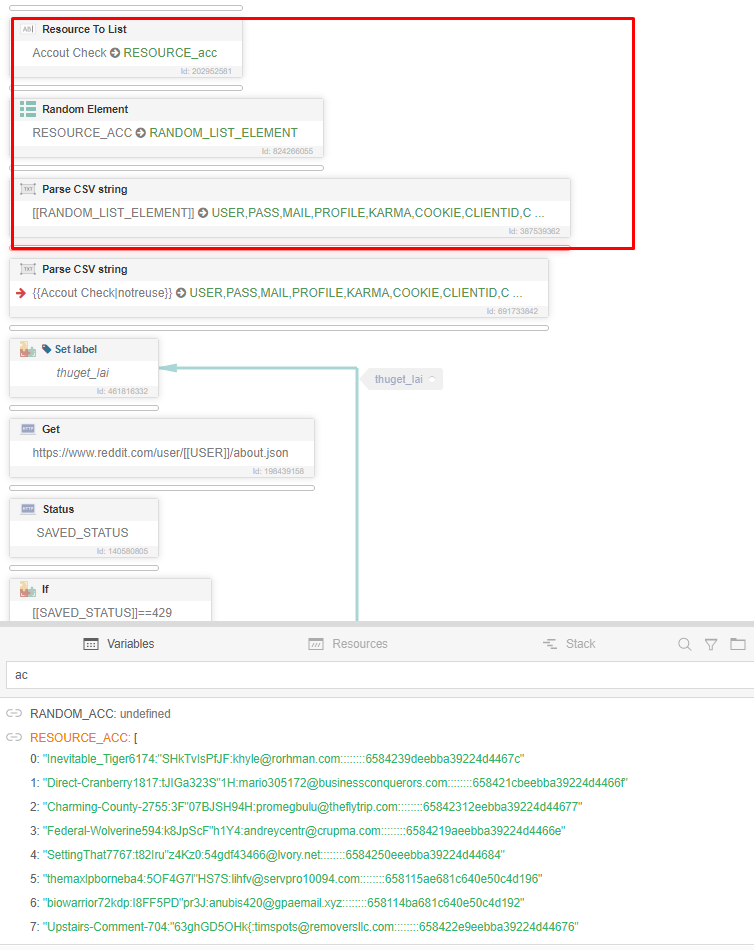754x950 pixels.
Task: Click the Get action HTTP icon
Action: (x=28, y=429)
